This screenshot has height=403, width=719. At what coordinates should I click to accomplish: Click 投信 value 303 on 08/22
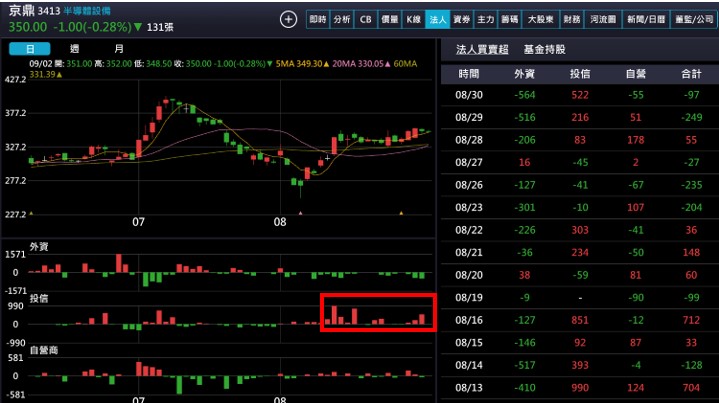[580, 230]
